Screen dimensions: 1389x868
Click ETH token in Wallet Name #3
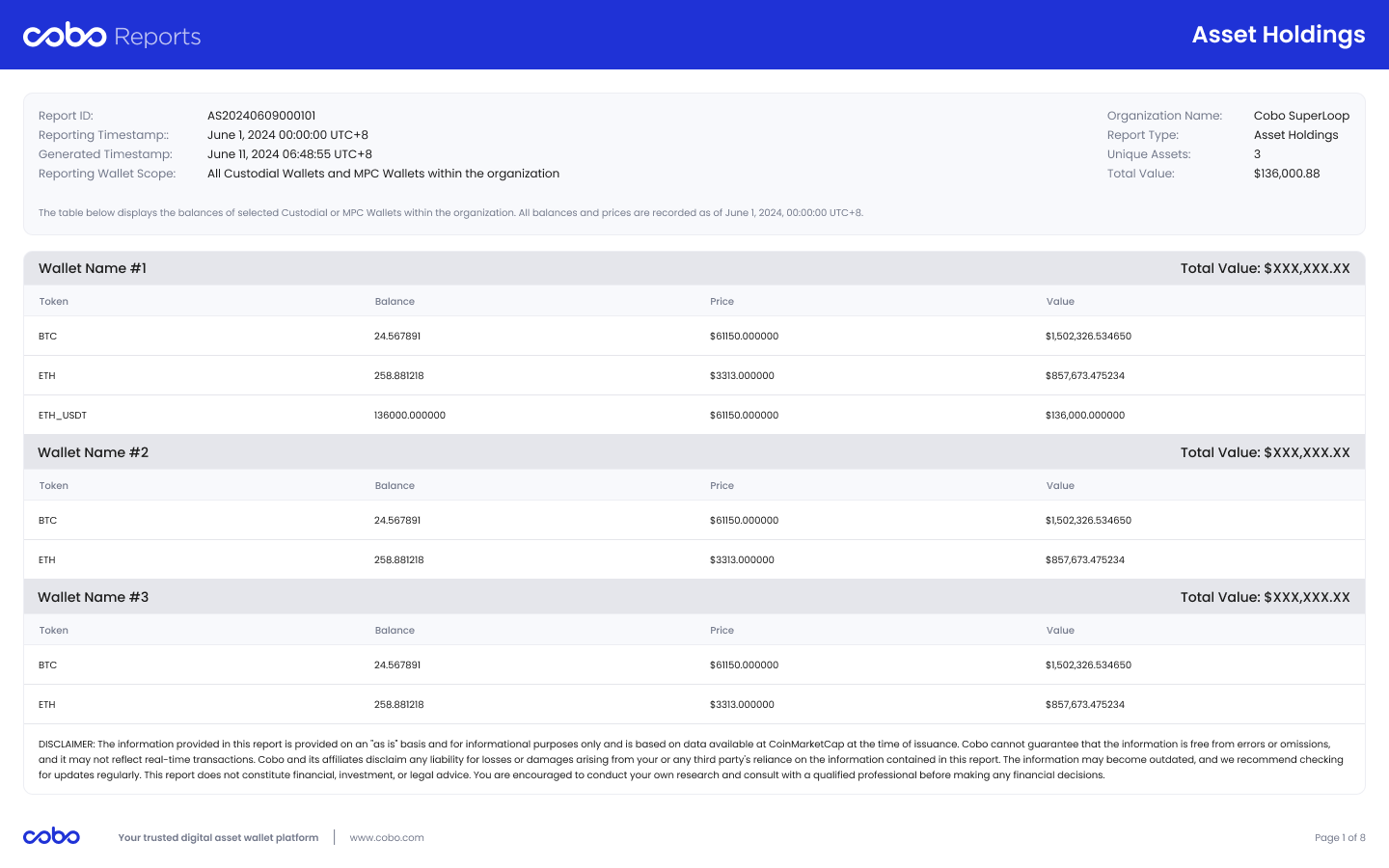point(46,704)
